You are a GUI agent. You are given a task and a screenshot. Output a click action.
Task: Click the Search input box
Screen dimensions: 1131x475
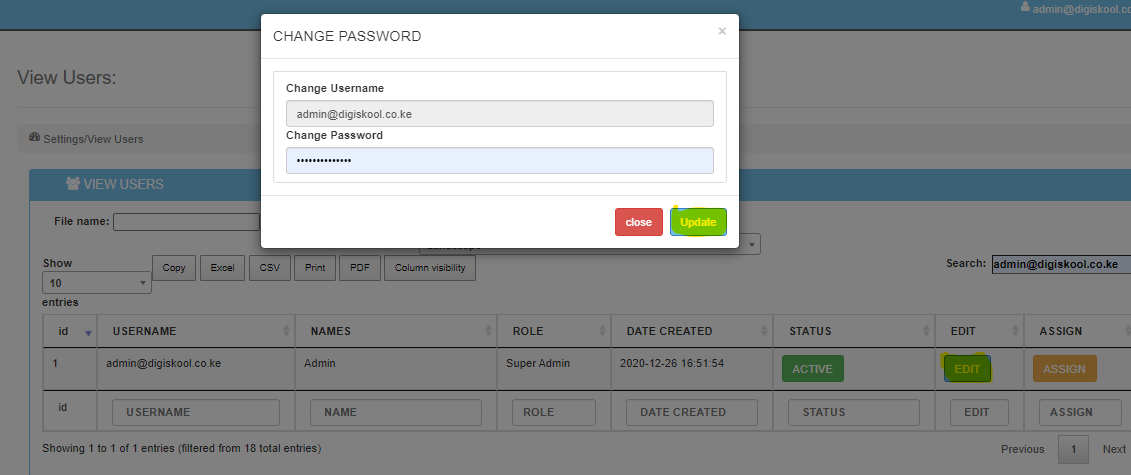click(1060, 264)
